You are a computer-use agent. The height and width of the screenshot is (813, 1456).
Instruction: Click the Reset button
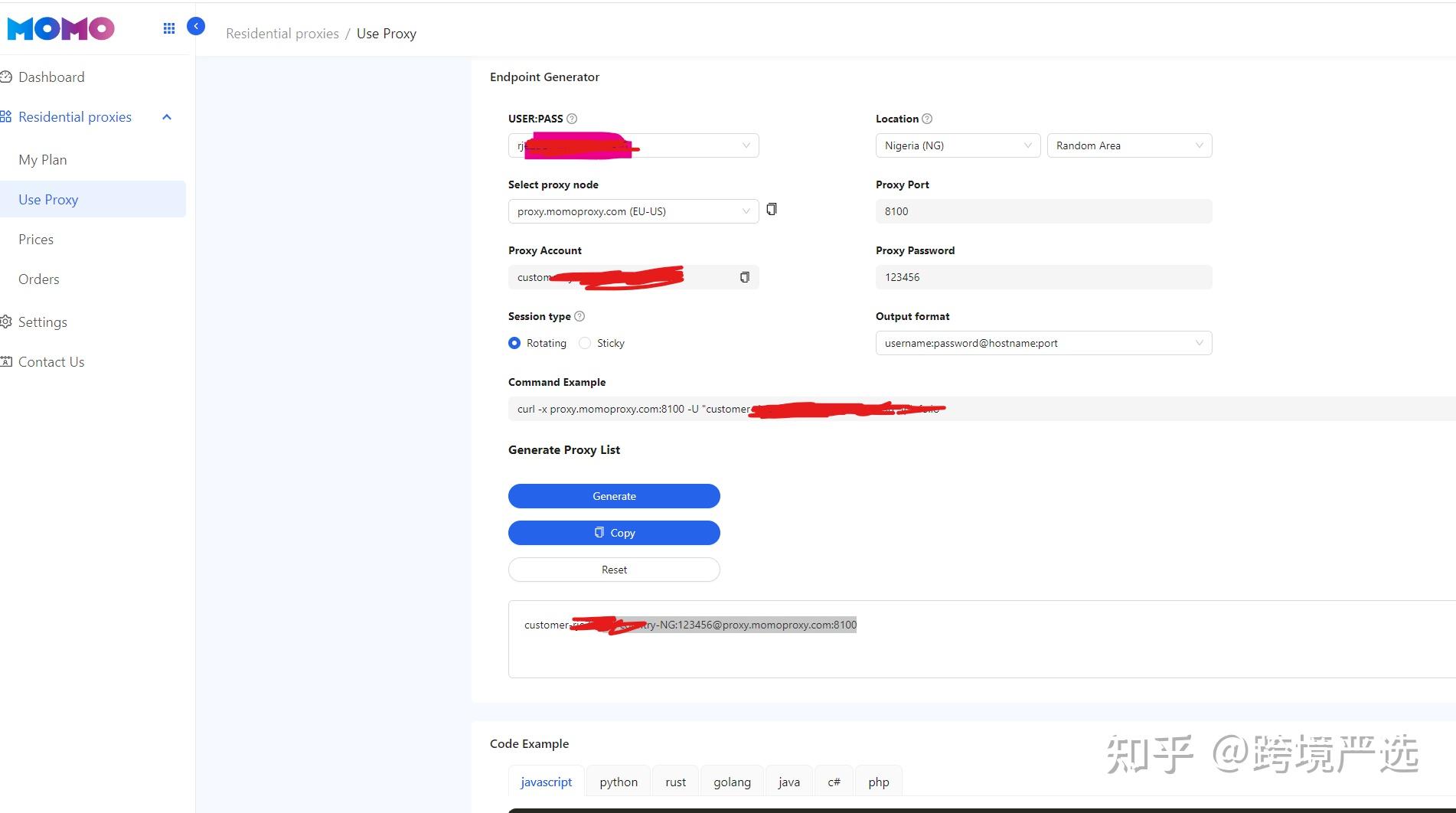[614, 570]
